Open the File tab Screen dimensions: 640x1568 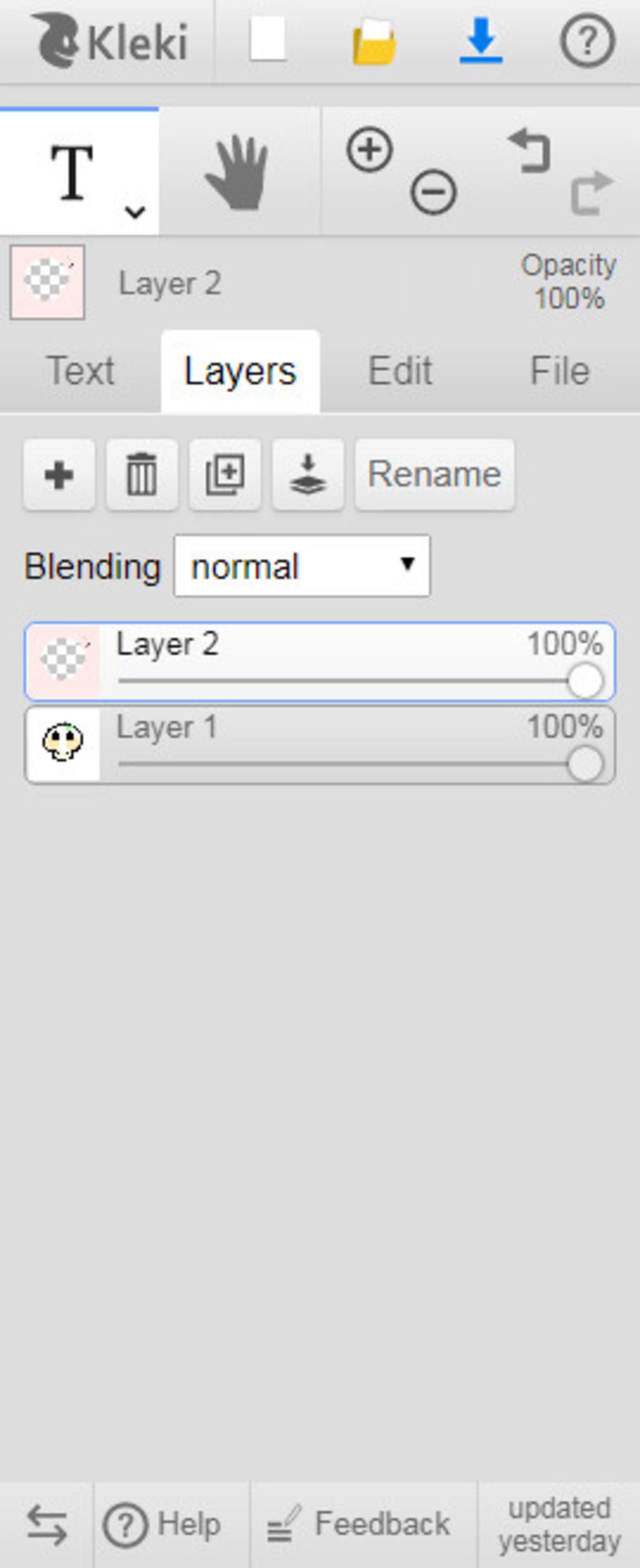click(x=560, y=371)
